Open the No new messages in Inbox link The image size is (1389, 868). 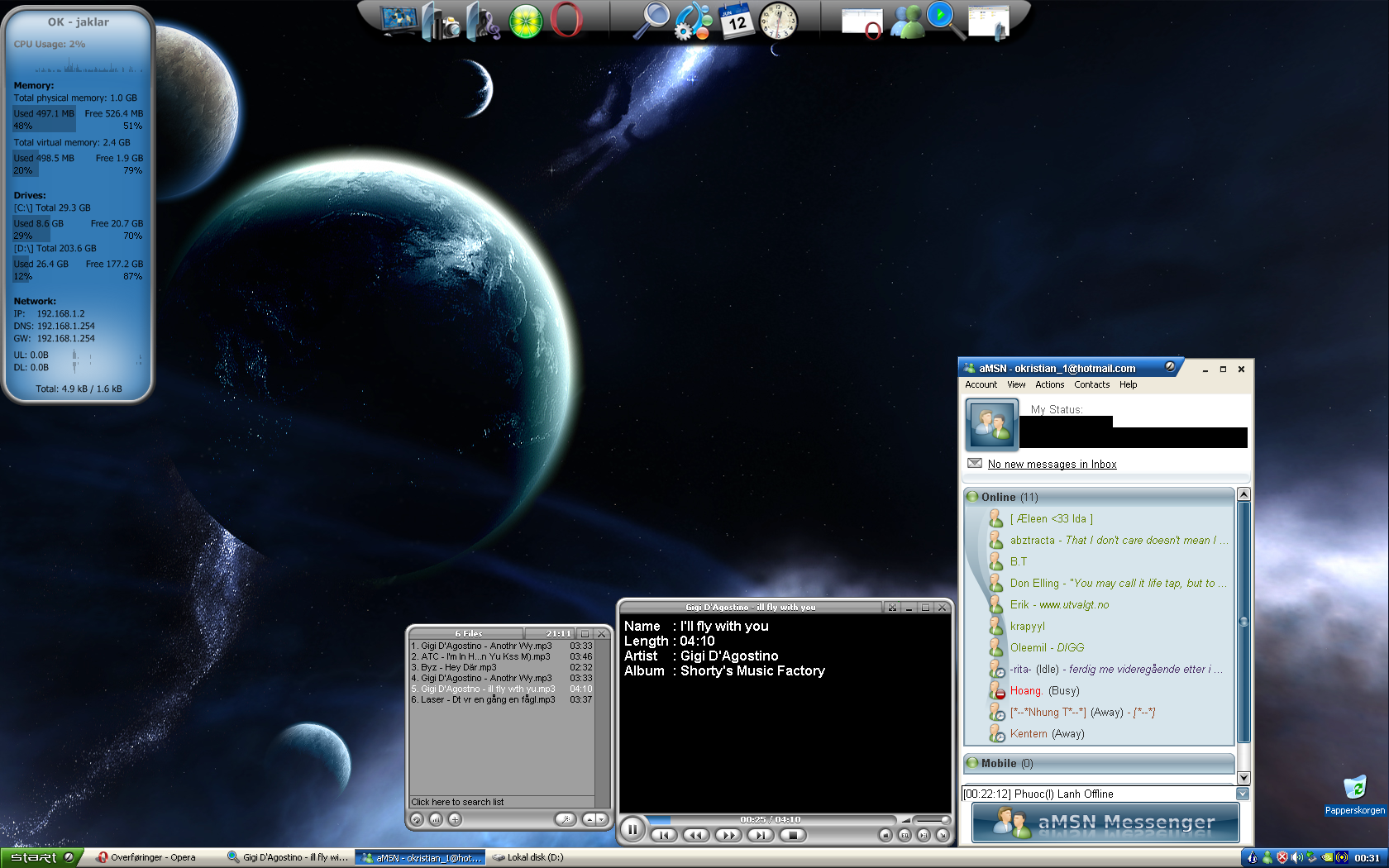coord(1052,465)
